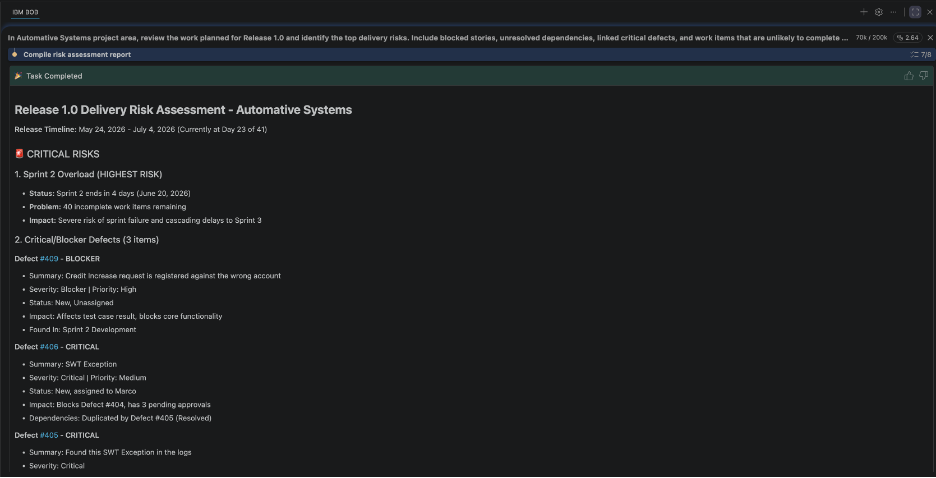Click the CRITICAL RISKS section heading
Viewport: 936px width, 478px height.
click(63, 154)
